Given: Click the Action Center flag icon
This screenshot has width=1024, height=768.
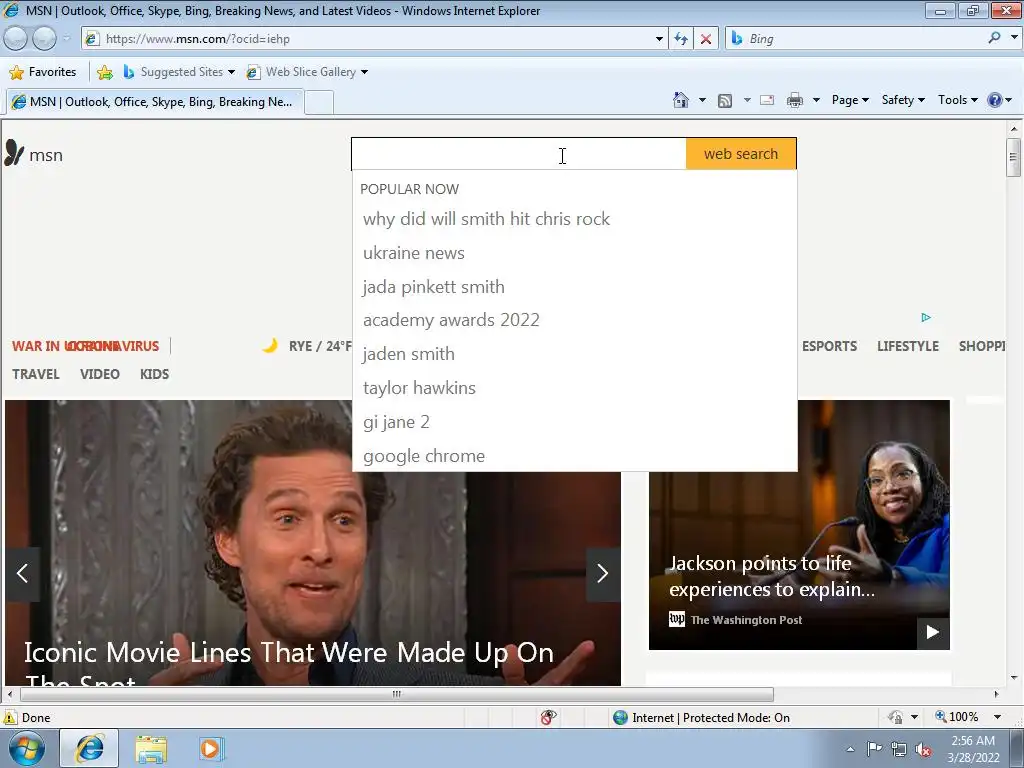Looking at the screenshot, I should point(874,748).
